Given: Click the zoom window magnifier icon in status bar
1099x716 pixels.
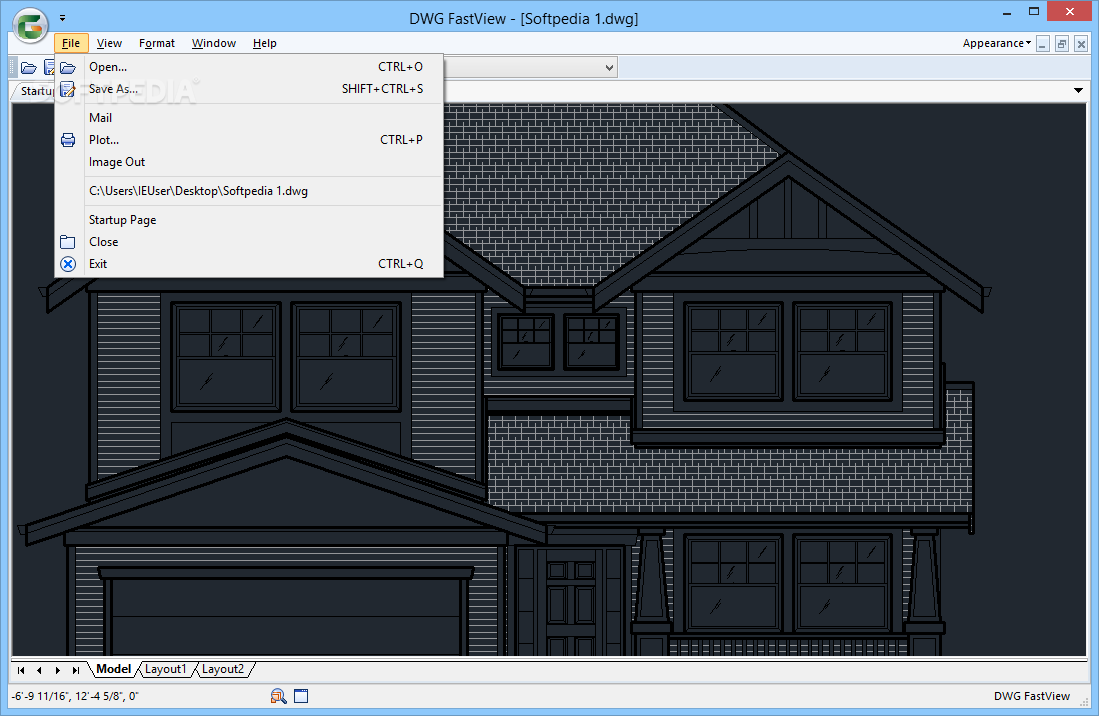Looking at the screenshot, I should (x=279, y=696).
